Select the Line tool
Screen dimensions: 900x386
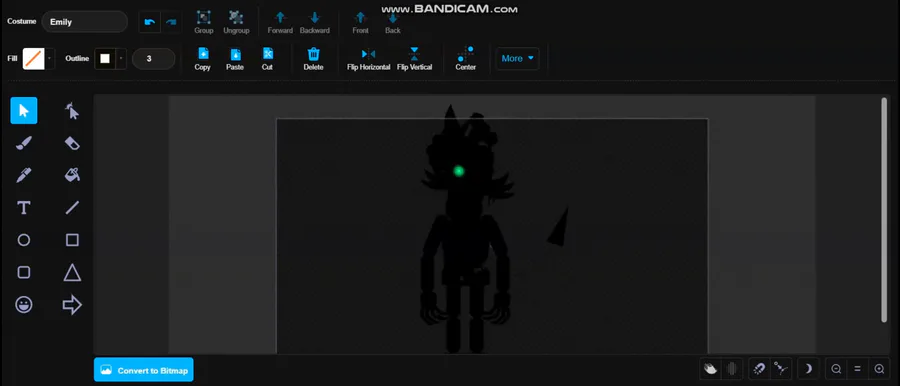[x=72, y=207]
